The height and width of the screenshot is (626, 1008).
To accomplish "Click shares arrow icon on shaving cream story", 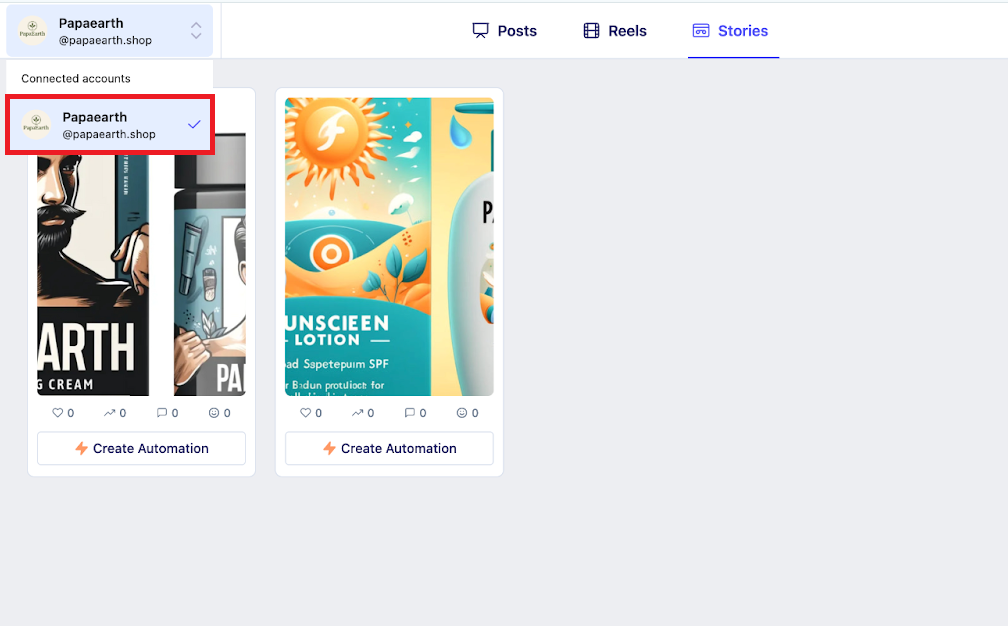I will coord(109,413).
